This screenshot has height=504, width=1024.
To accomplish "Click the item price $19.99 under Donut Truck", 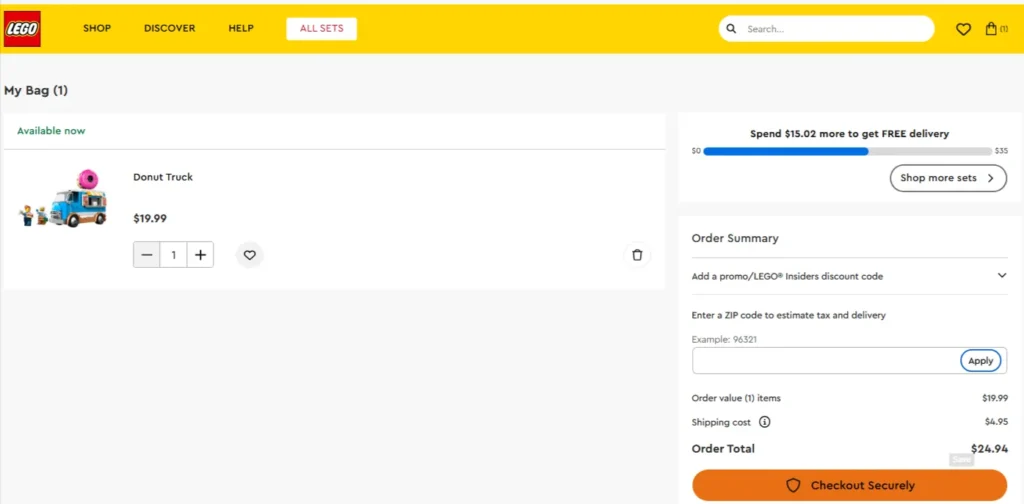I will pyautogui.click(x=150, y=219).
